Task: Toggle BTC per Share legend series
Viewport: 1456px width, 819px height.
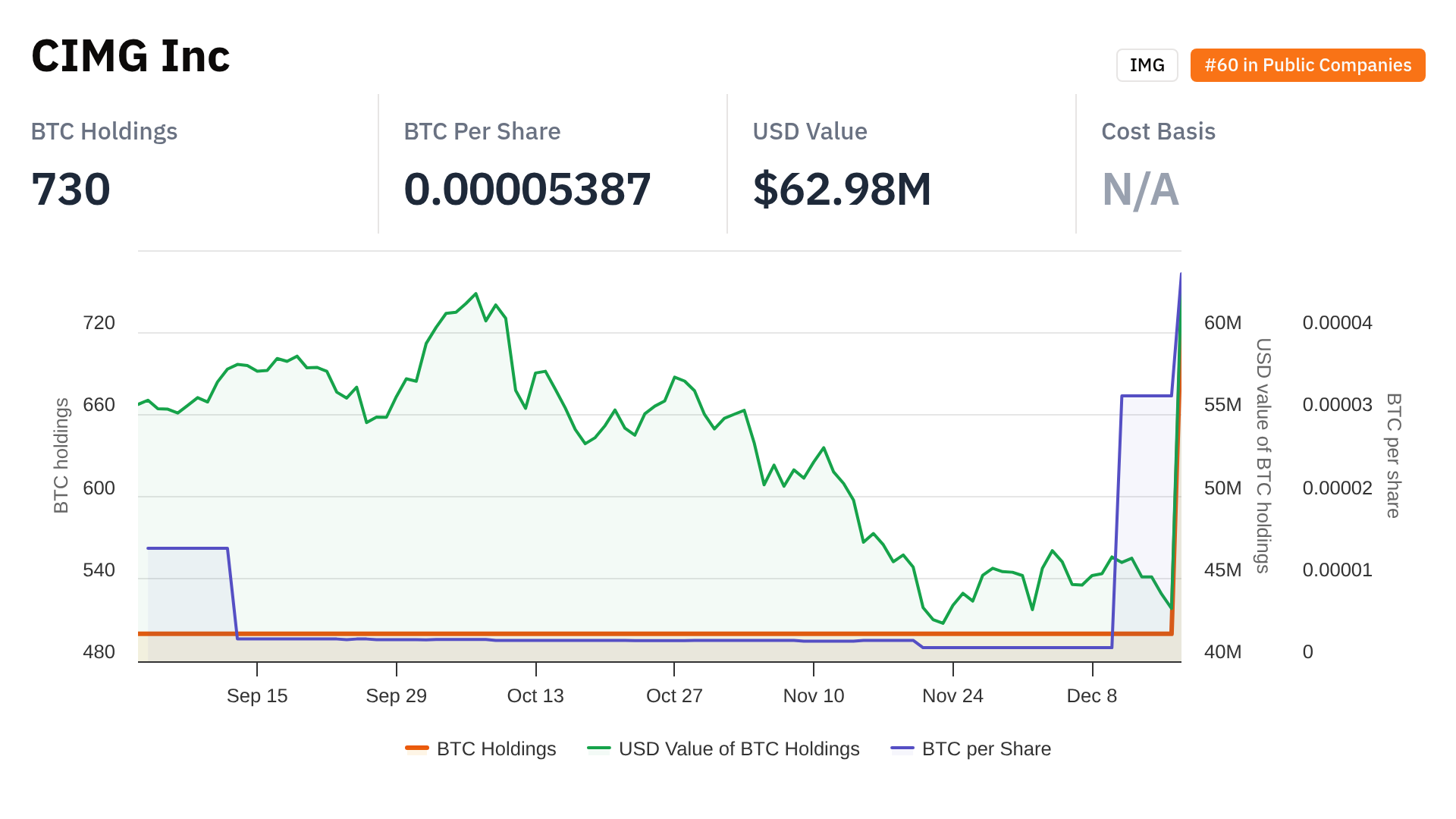Action: [x=986, y=748]
